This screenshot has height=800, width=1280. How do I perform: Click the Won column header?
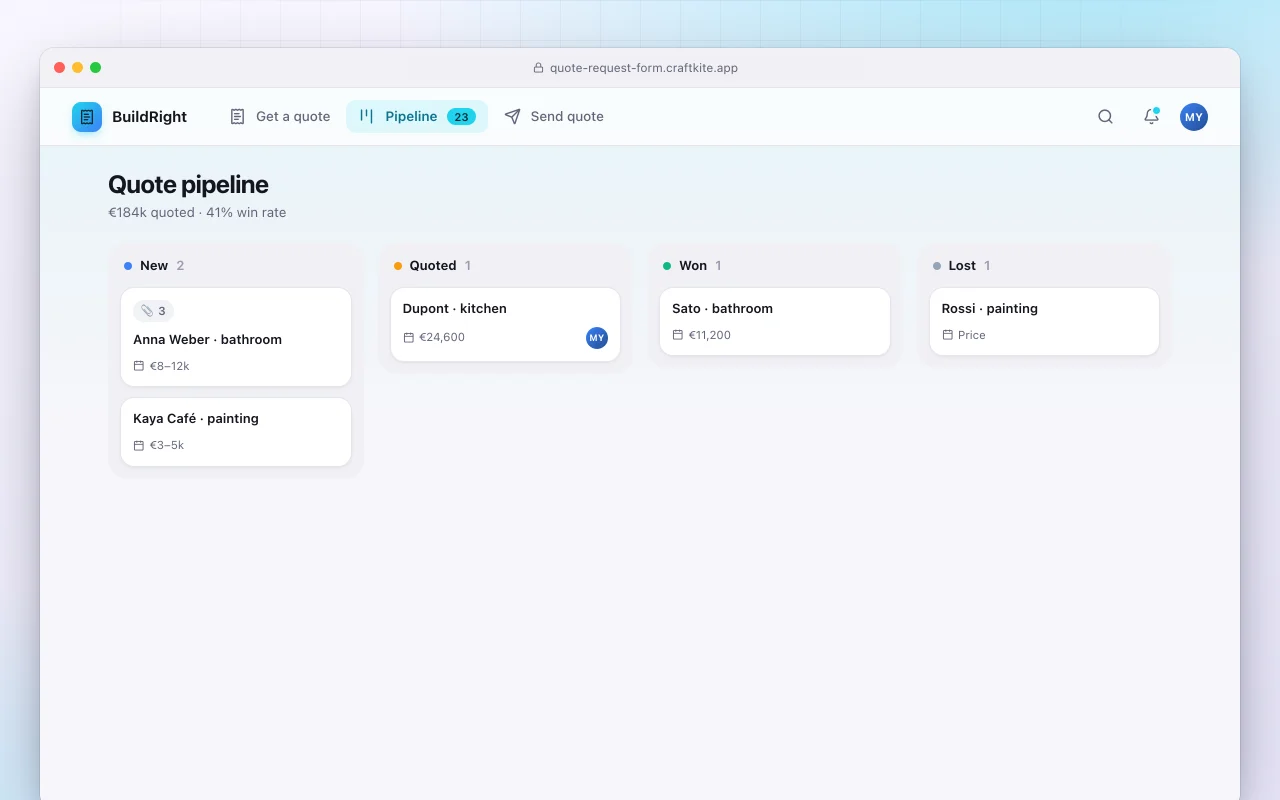[693, 266]
